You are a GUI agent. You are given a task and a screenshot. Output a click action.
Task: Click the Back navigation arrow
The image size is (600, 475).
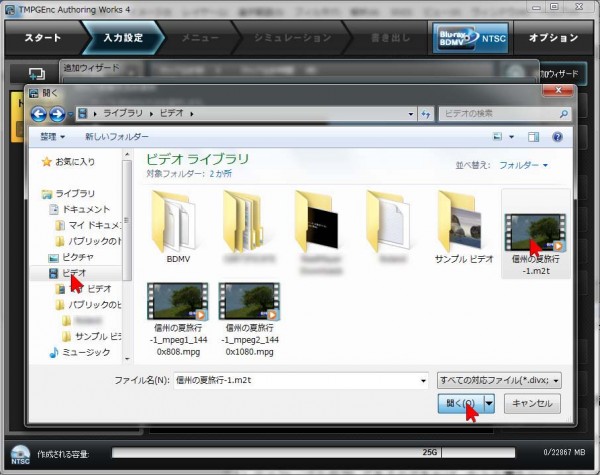41,114
